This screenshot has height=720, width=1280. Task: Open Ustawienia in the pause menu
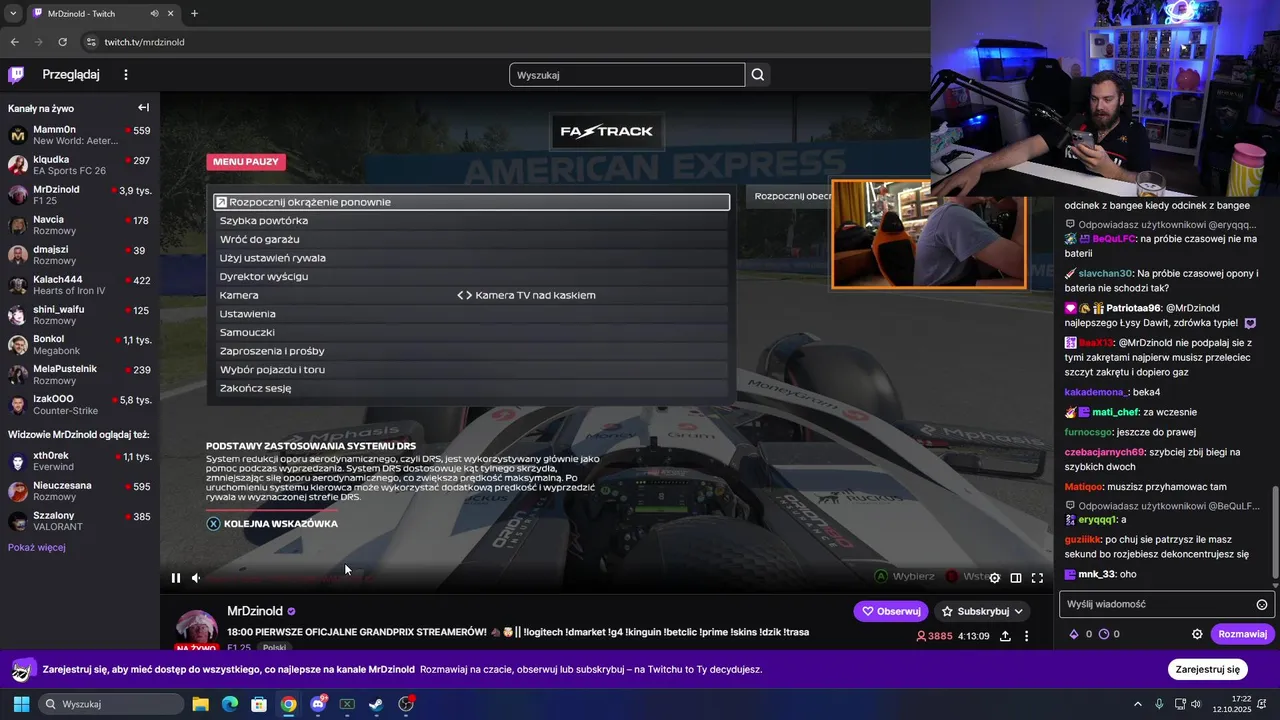[472, 314]
